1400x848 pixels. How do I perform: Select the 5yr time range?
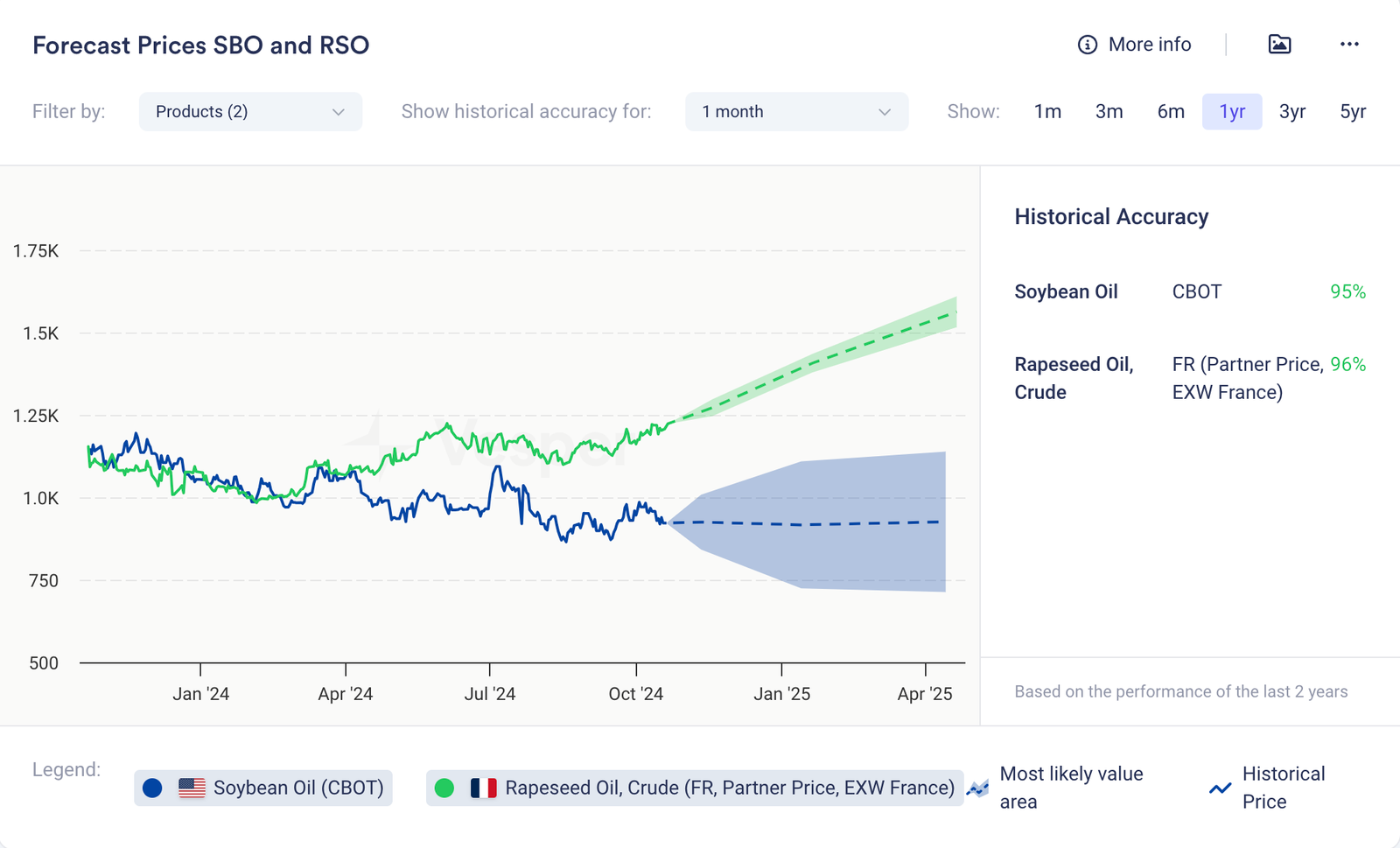[x=1353, y=112]
